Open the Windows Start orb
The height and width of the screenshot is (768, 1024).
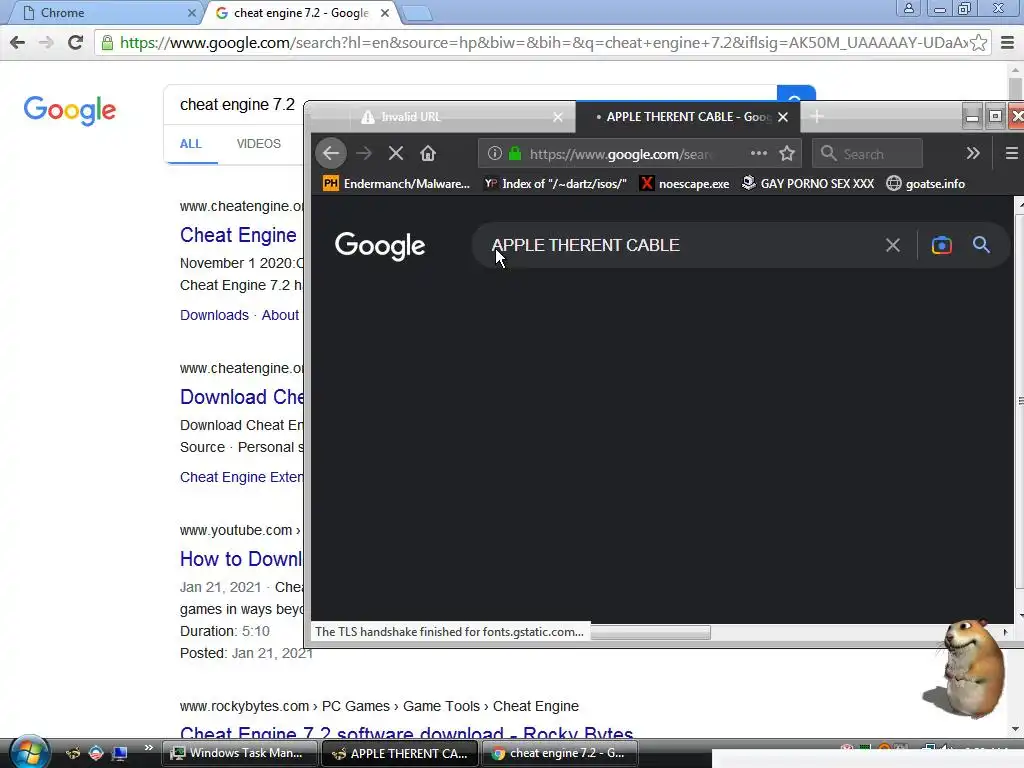pos(29,753)
